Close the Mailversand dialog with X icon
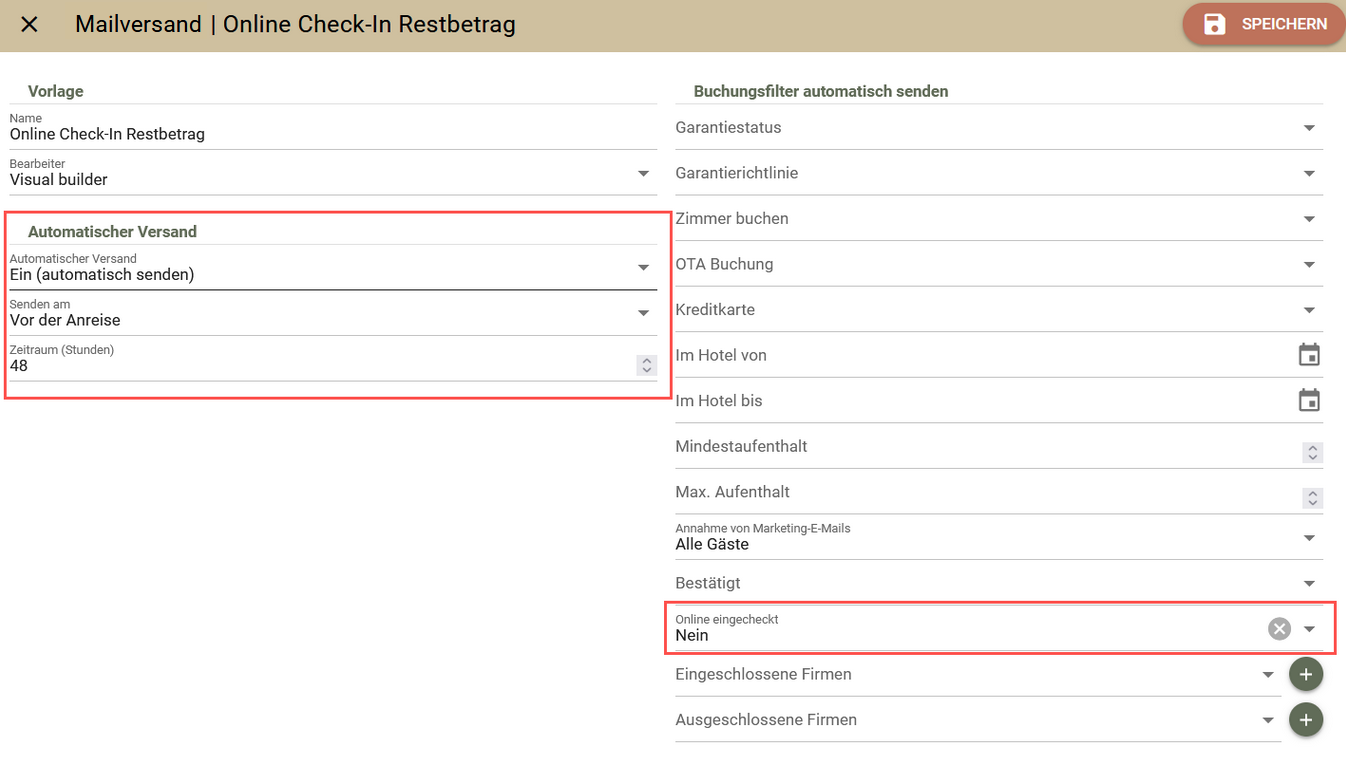The height and width of the screenshot is (764, 1346). (x=29, y=24)
